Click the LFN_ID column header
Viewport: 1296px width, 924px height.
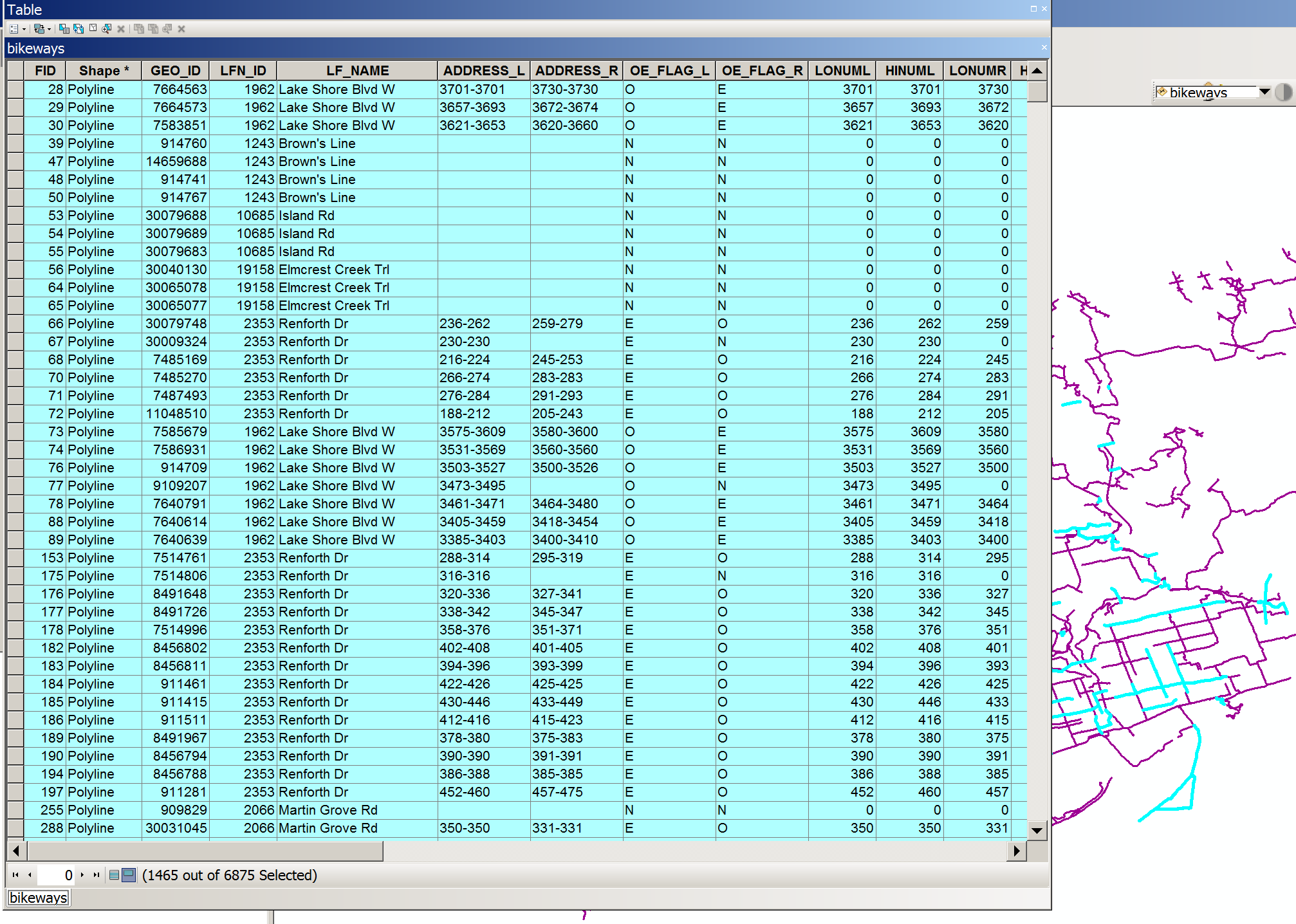pos(243,71)
